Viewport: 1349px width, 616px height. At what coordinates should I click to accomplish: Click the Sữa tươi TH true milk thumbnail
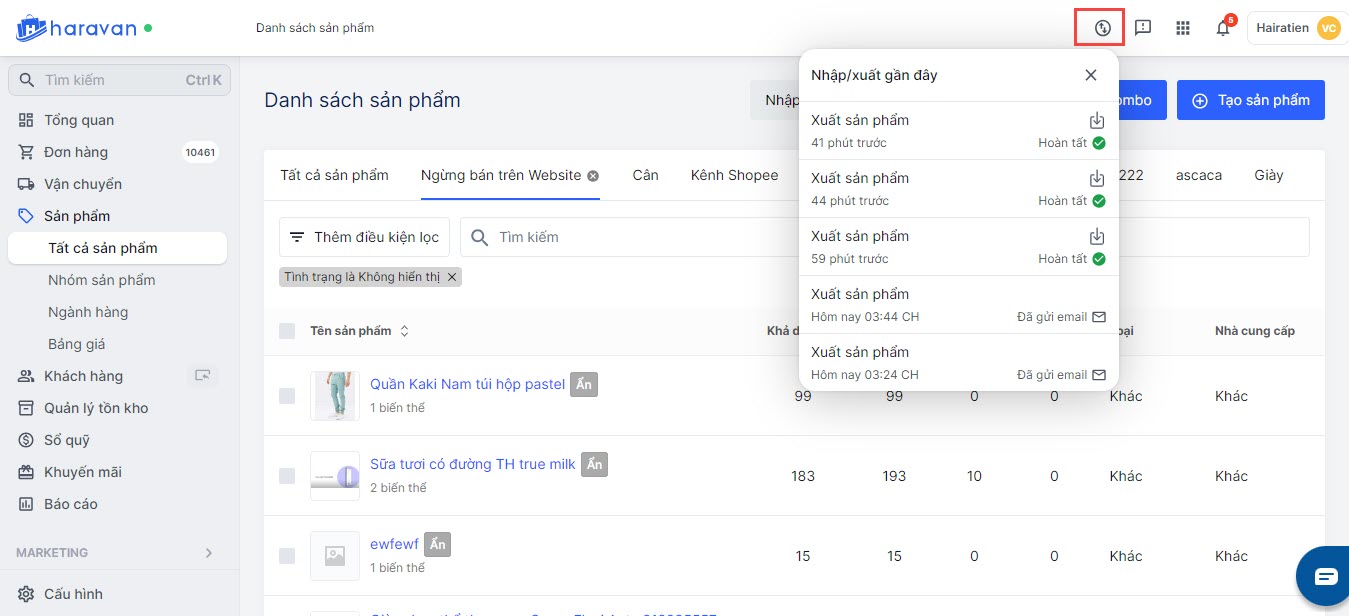click(335, 476)
